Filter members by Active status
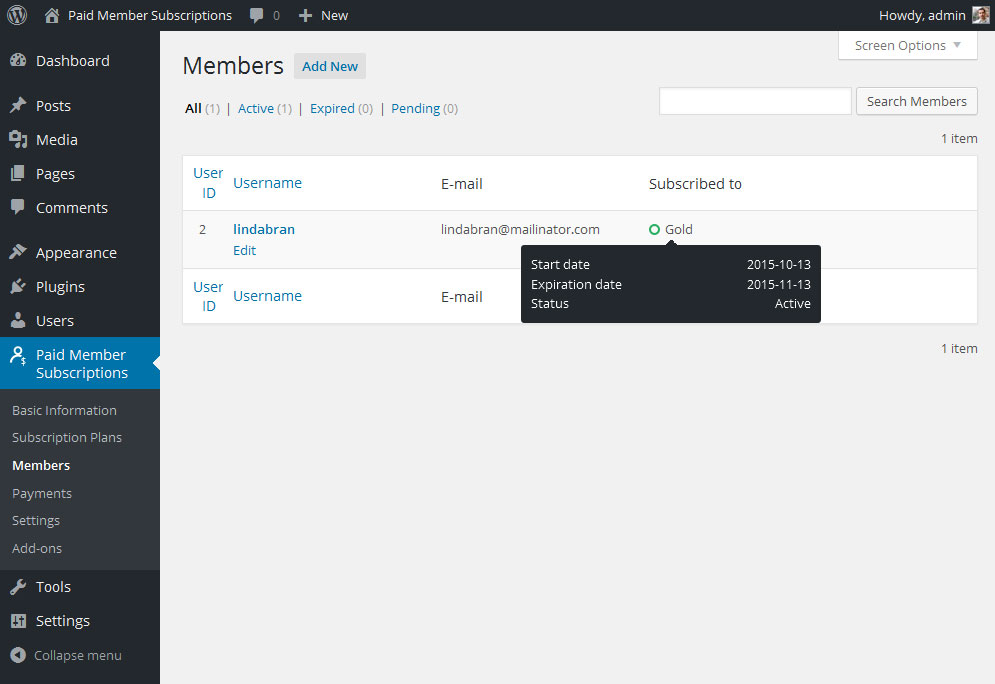The width and height of the screenshot is (995, 684). point(255,109)
